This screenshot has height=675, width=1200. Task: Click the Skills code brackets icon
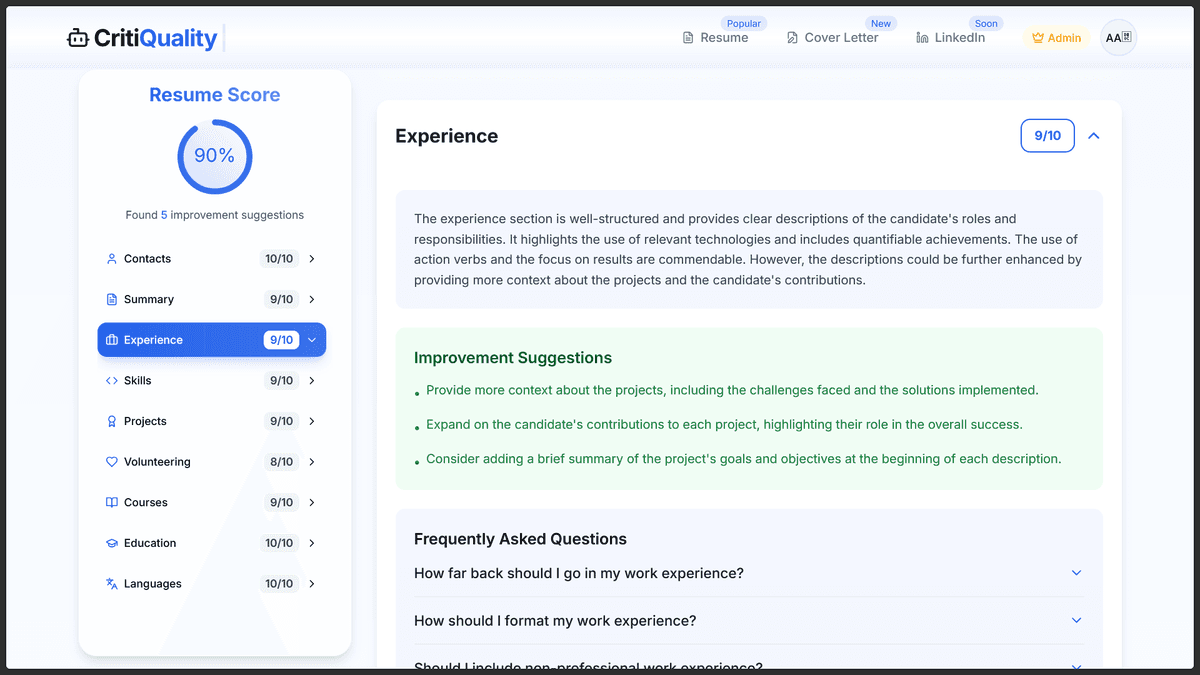tap(112, 381)
